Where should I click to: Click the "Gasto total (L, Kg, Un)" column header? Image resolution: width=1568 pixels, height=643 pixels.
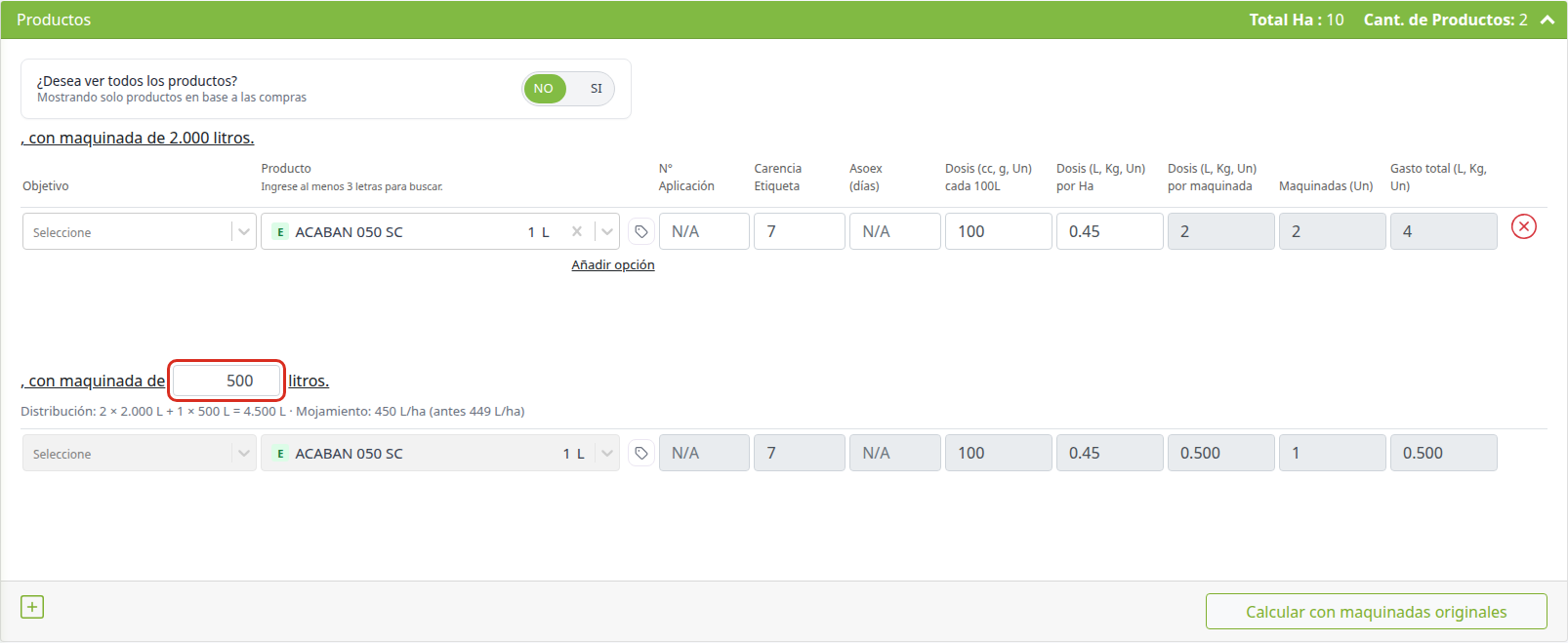click(1438, 178)
